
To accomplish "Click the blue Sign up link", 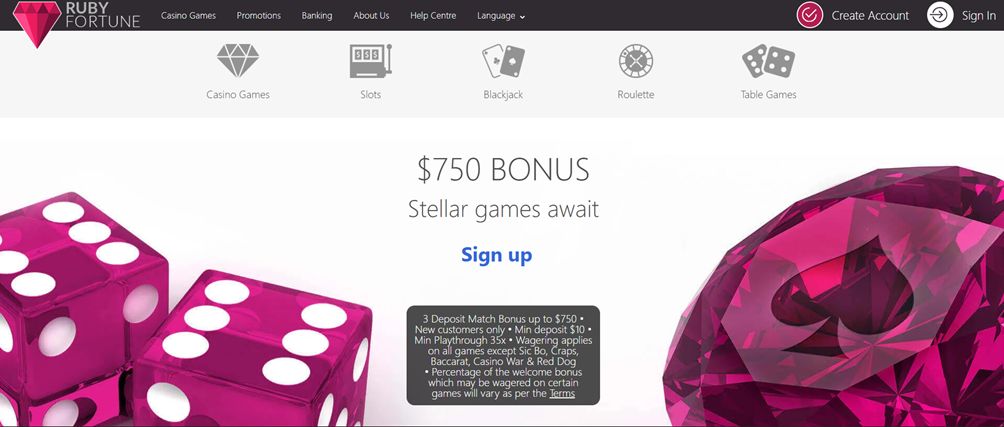I will click(x=496, y=255).
